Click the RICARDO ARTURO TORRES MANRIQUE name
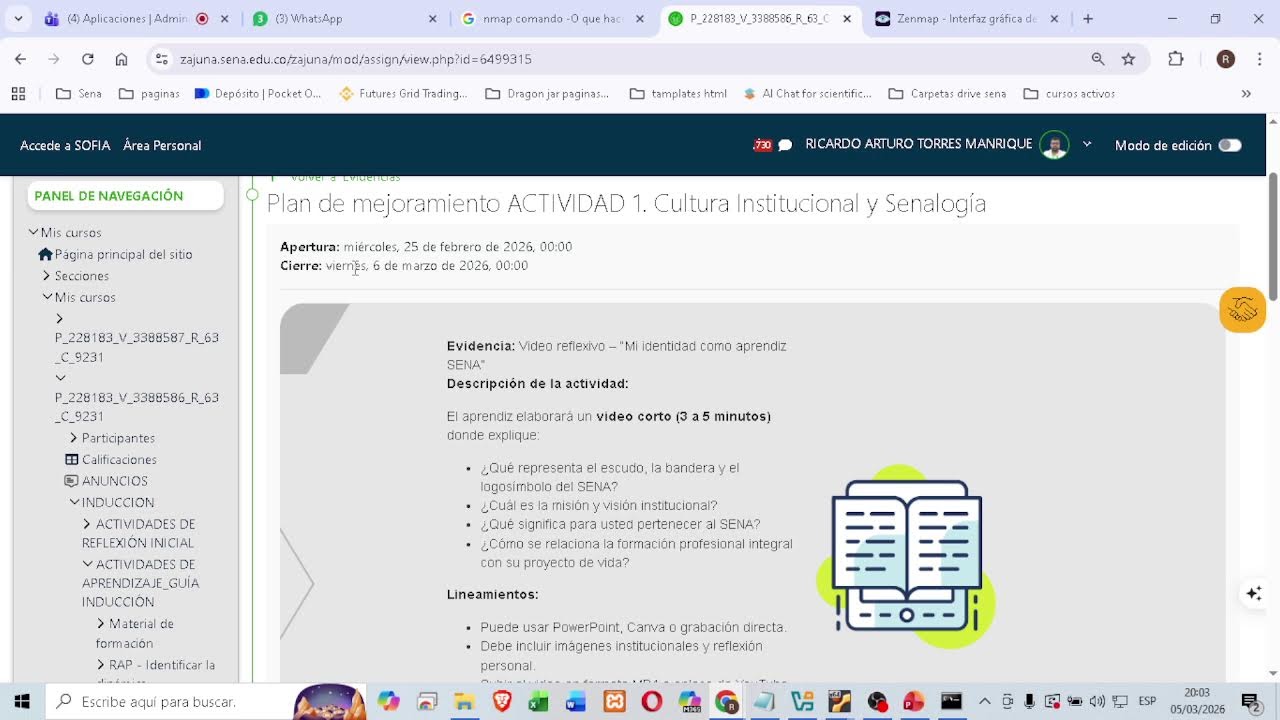This screenshot has width=1280, height=720. 919,144
